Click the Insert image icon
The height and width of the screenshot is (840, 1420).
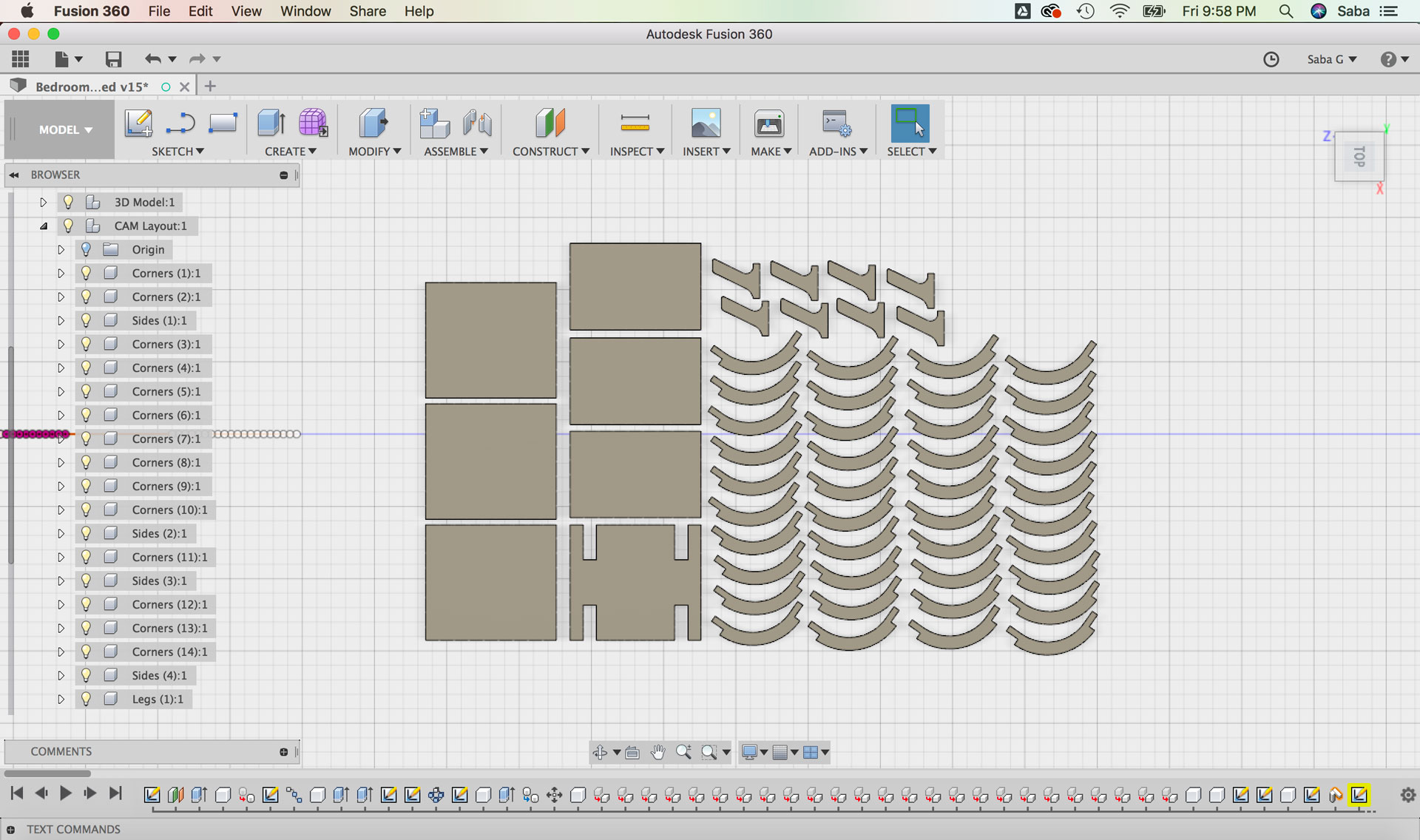click(x=706, y=123)
